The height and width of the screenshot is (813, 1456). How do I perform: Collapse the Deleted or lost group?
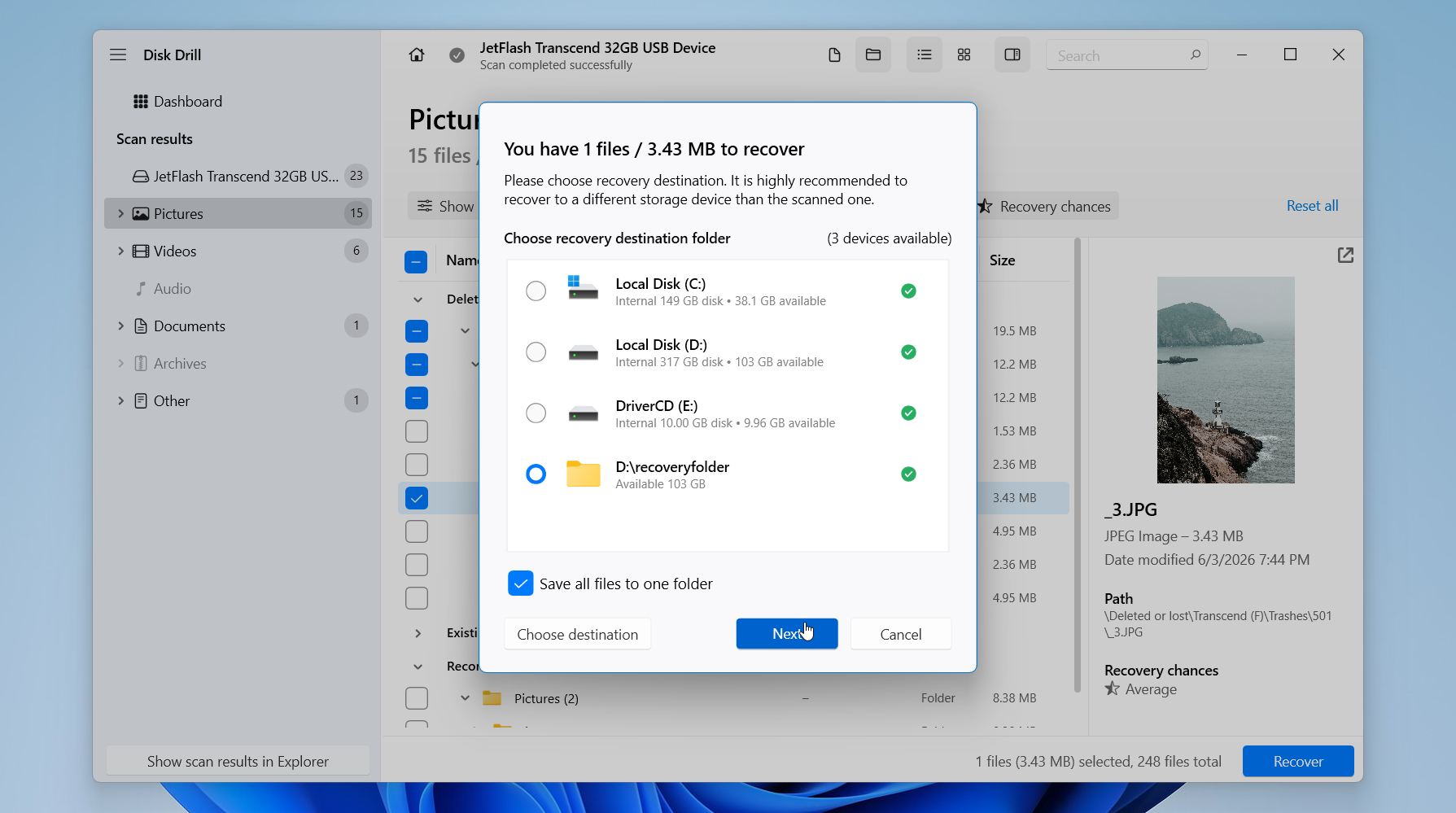point(418,299)
